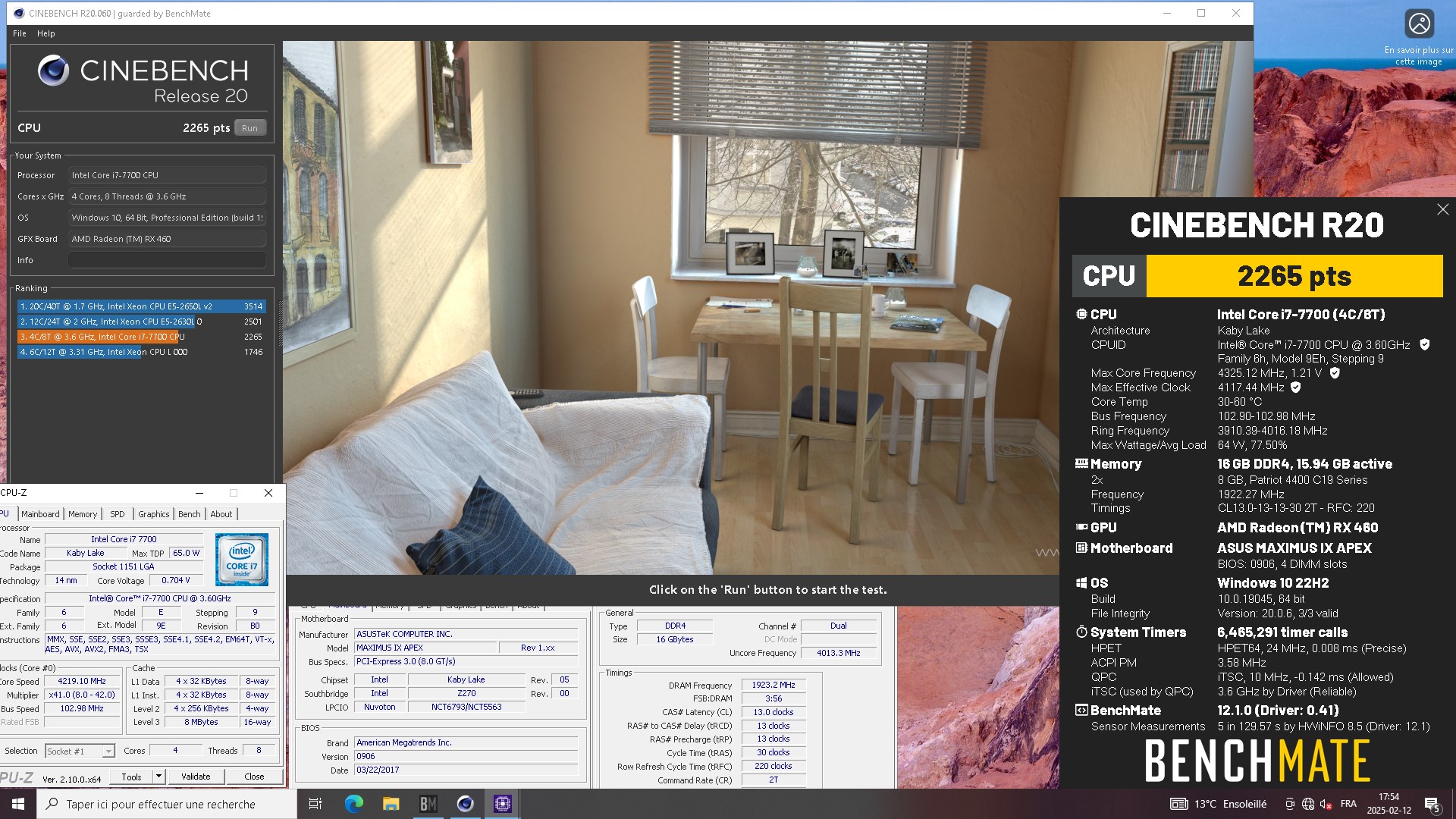
Task: Click the BENCHMATE logo at panel bottom
Action: (x=1257, y=761)
